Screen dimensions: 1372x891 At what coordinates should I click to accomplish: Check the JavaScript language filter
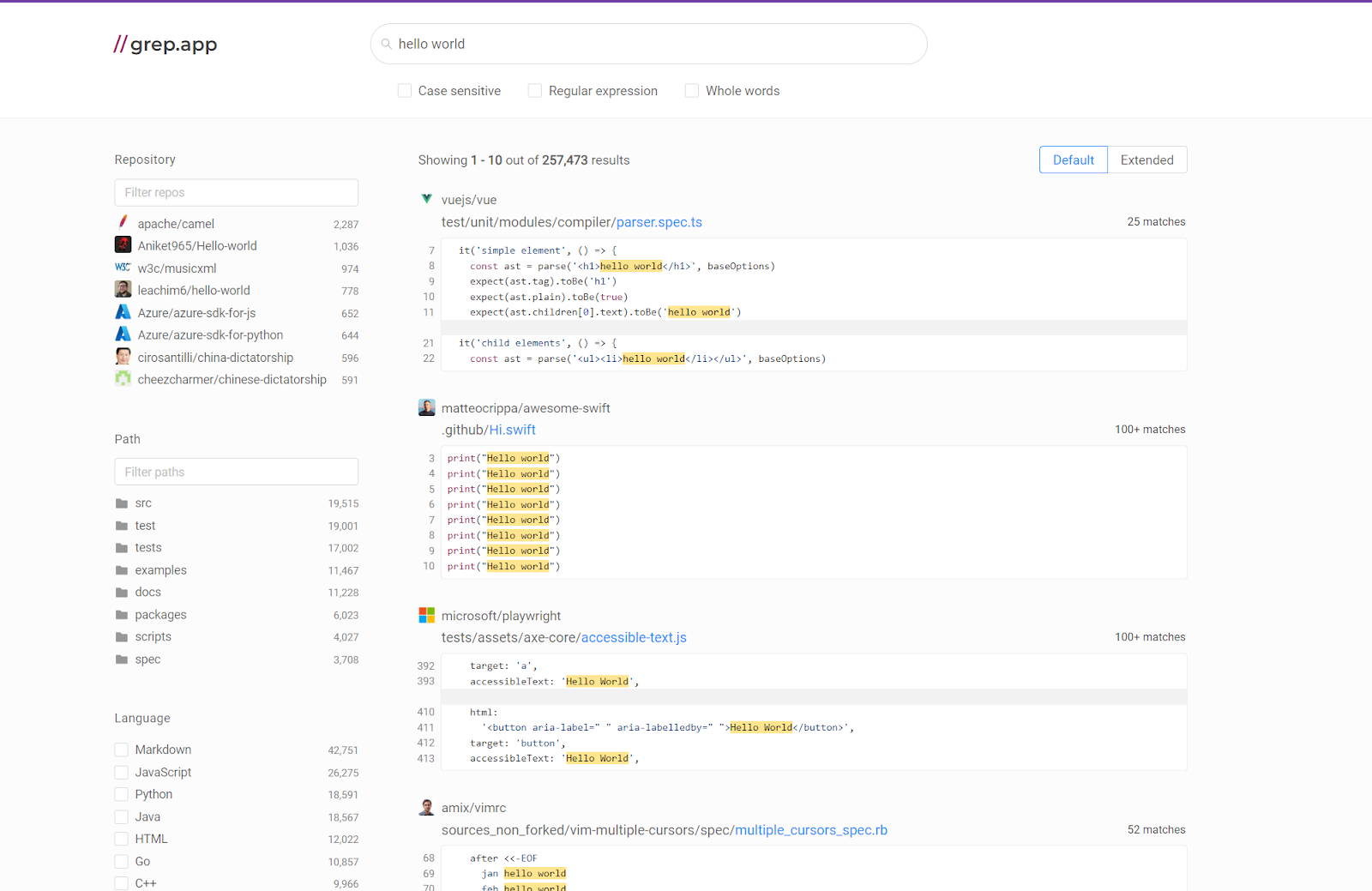(x=122, y=772)
